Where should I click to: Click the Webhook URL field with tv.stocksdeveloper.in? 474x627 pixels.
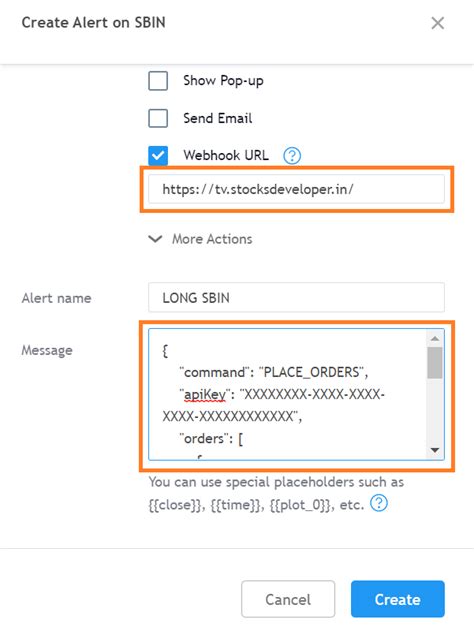point(296,189)
